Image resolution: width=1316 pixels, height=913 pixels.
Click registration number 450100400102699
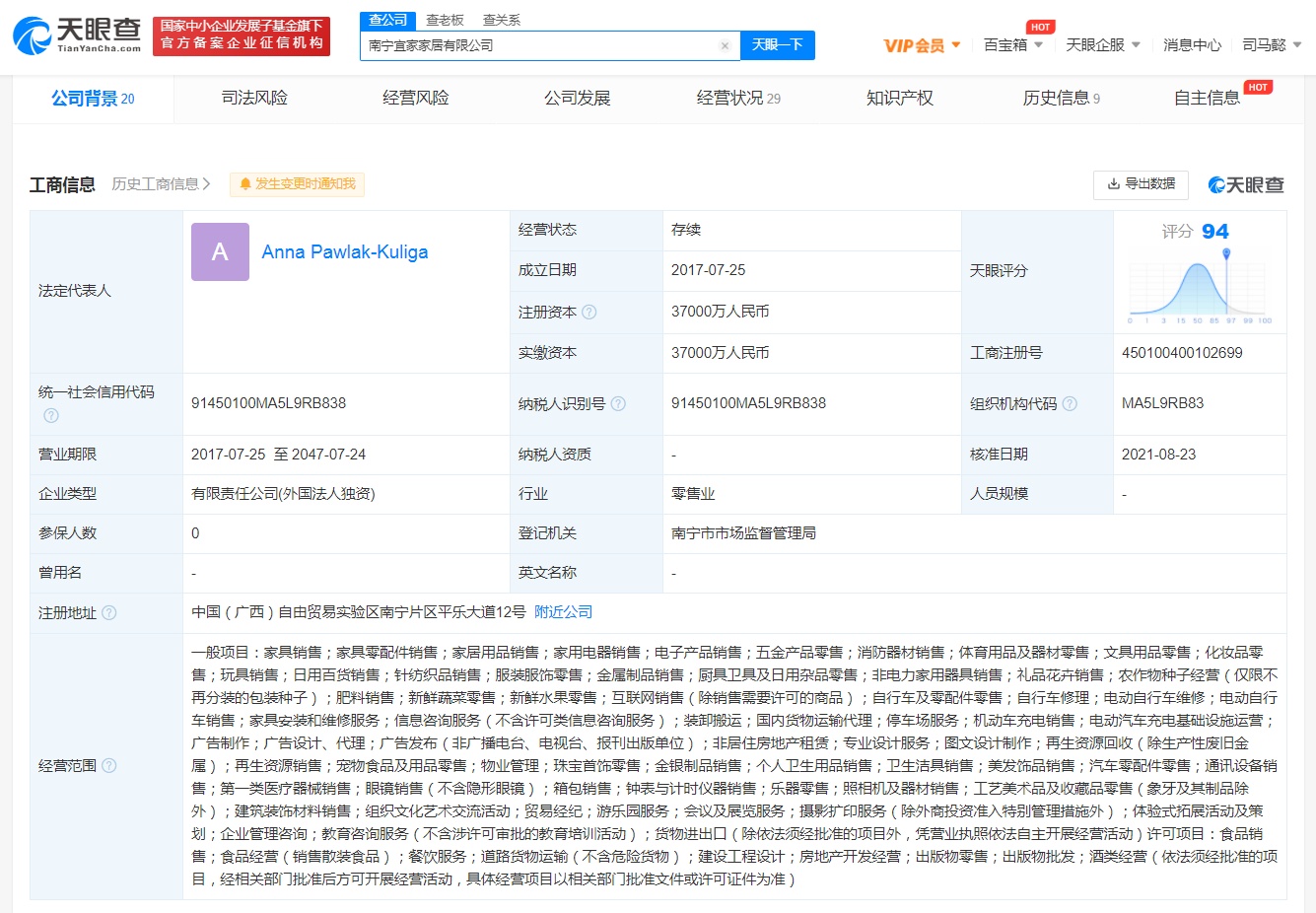[x=1182, y=353]
